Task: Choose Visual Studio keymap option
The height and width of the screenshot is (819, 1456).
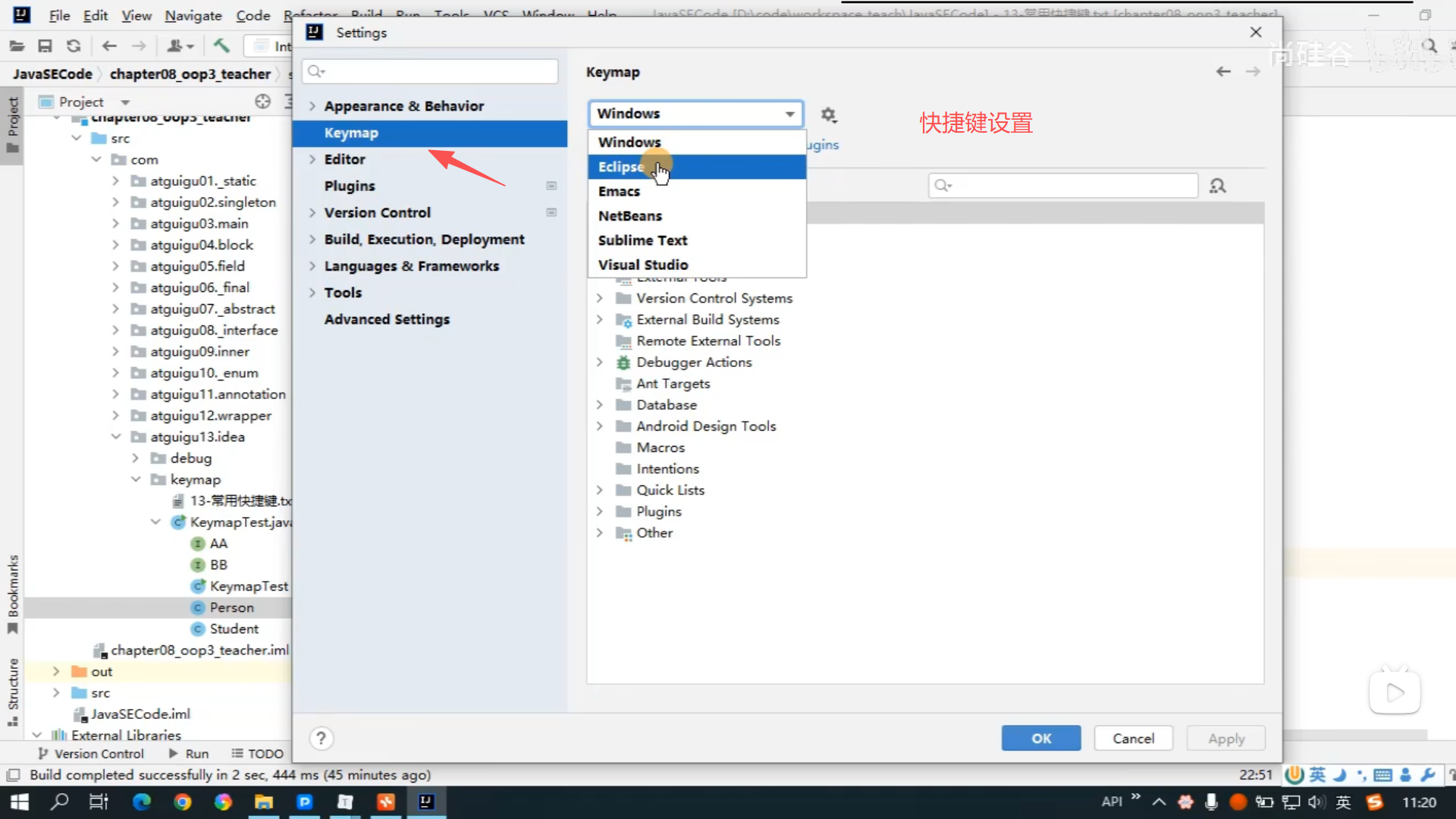Action: [x=643, y=265]
